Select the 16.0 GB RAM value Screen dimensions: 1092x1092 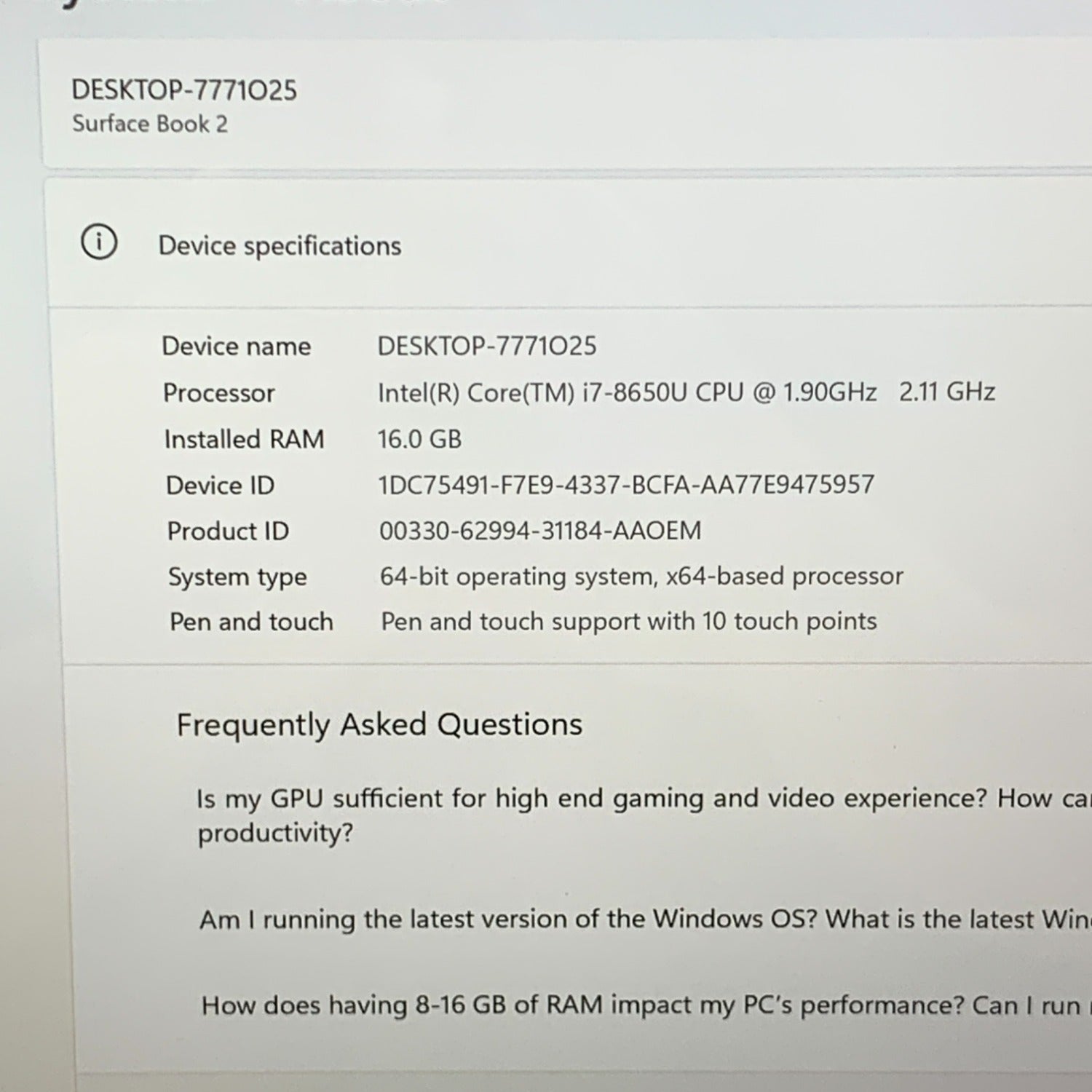tap(420, 439)
